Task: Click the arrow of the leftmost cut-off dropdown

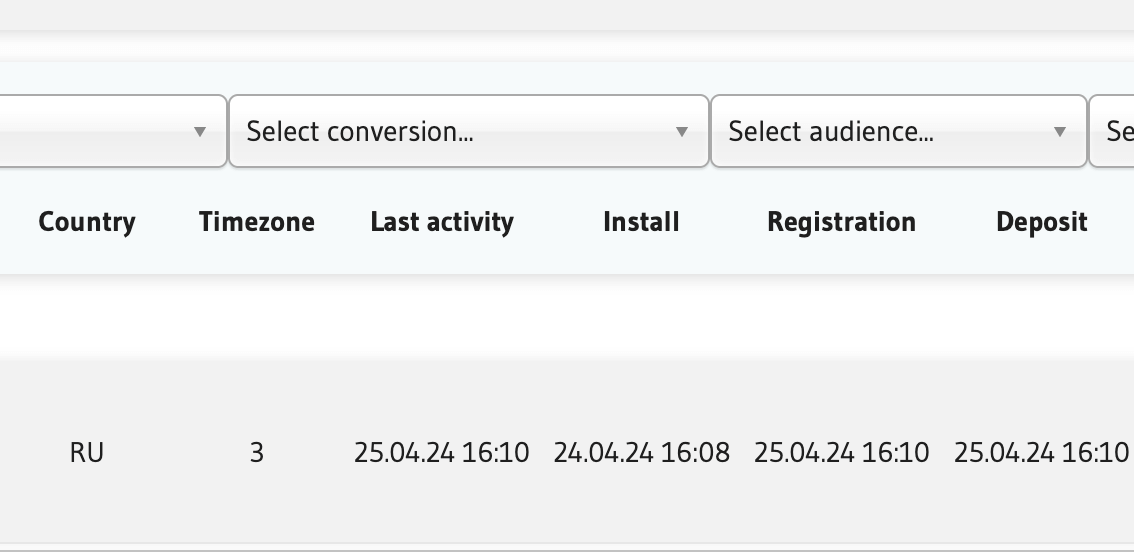Action: click(200, 132)
